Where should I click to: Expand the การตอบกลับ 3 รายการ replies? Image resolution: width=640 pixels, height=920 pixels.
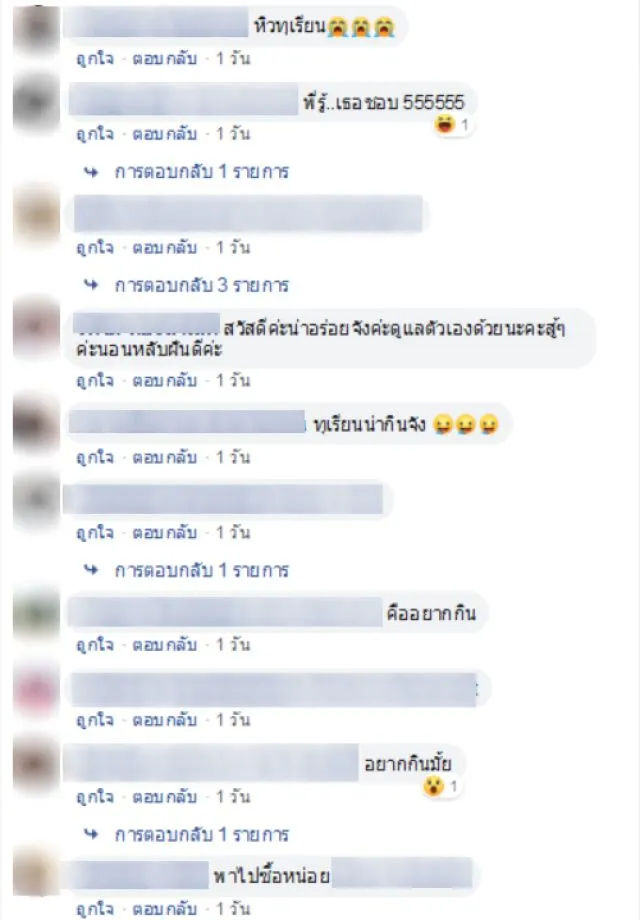click(201, 286)
